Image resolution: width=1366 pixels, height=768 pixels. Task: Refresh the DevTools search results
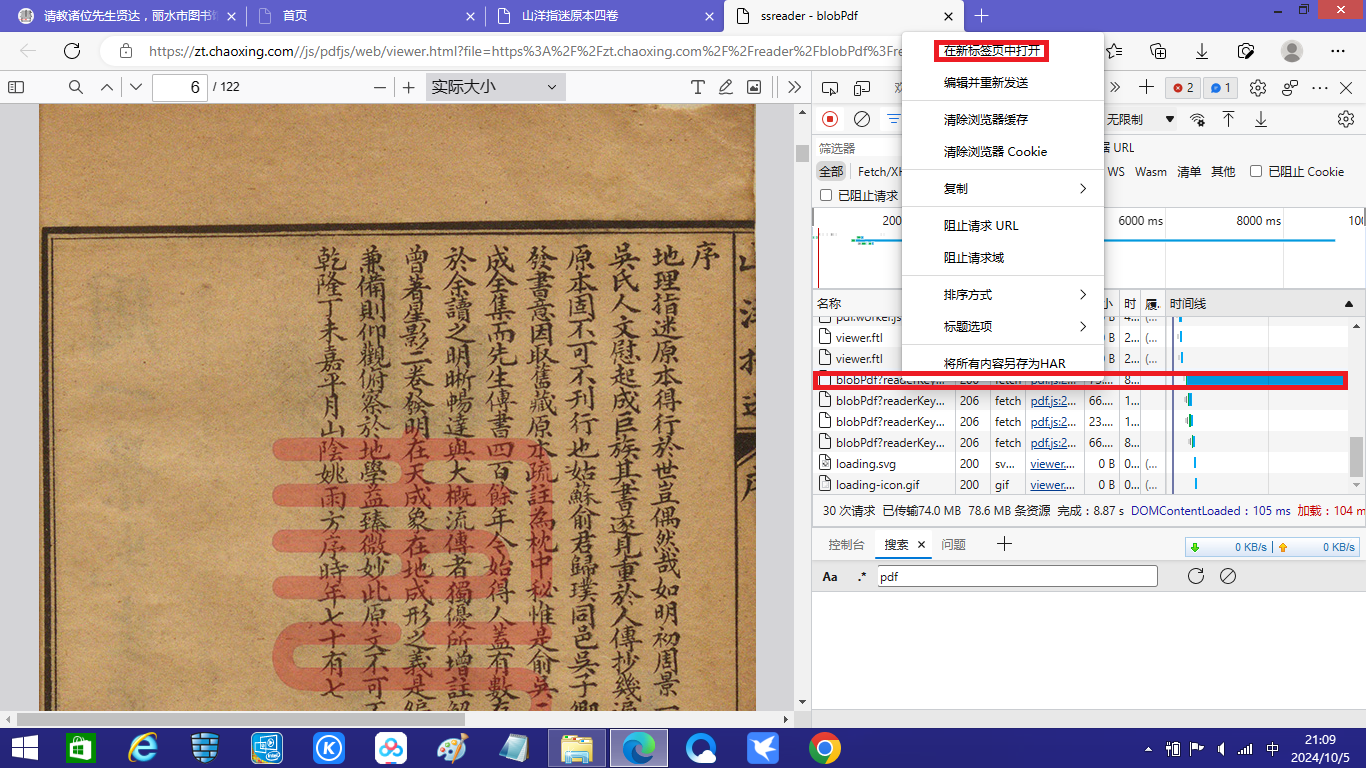click(1195, 576)
